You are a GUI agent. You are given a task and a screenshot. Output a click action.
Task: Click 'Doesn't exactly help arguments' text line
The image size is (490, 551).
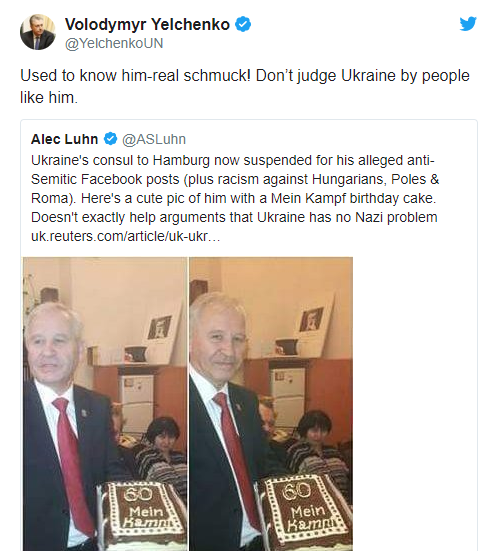click(234, 217)
